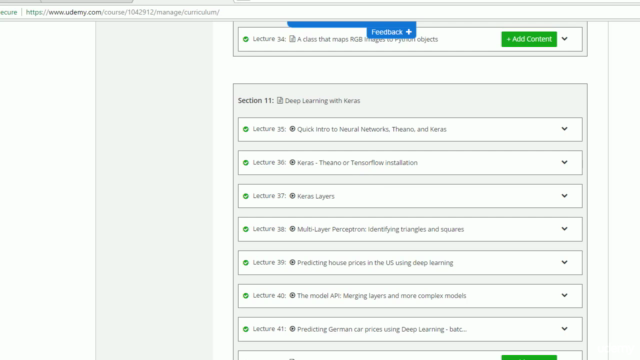This screenshot has height=360, width=640.
Task: Click the 'Lecture 38:' label
Action: coord(269,229)
